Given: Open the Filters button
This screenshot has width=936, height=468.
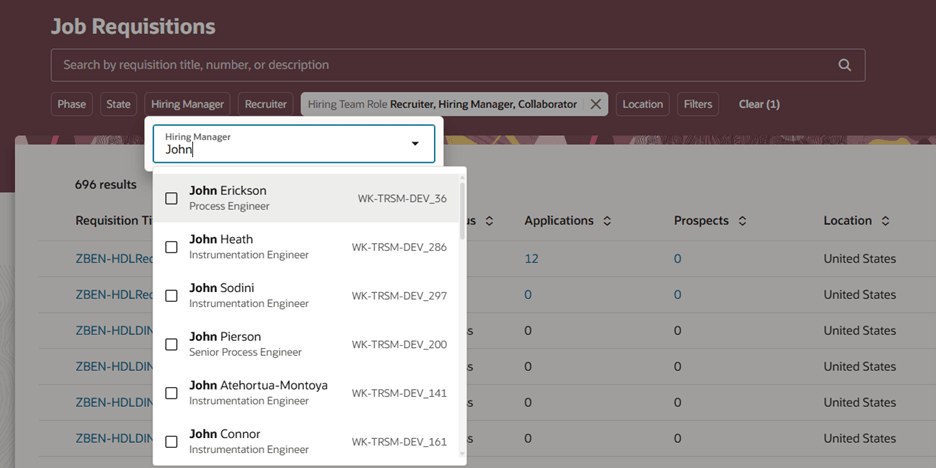Looking at the screenshot, I should point(698,104).
